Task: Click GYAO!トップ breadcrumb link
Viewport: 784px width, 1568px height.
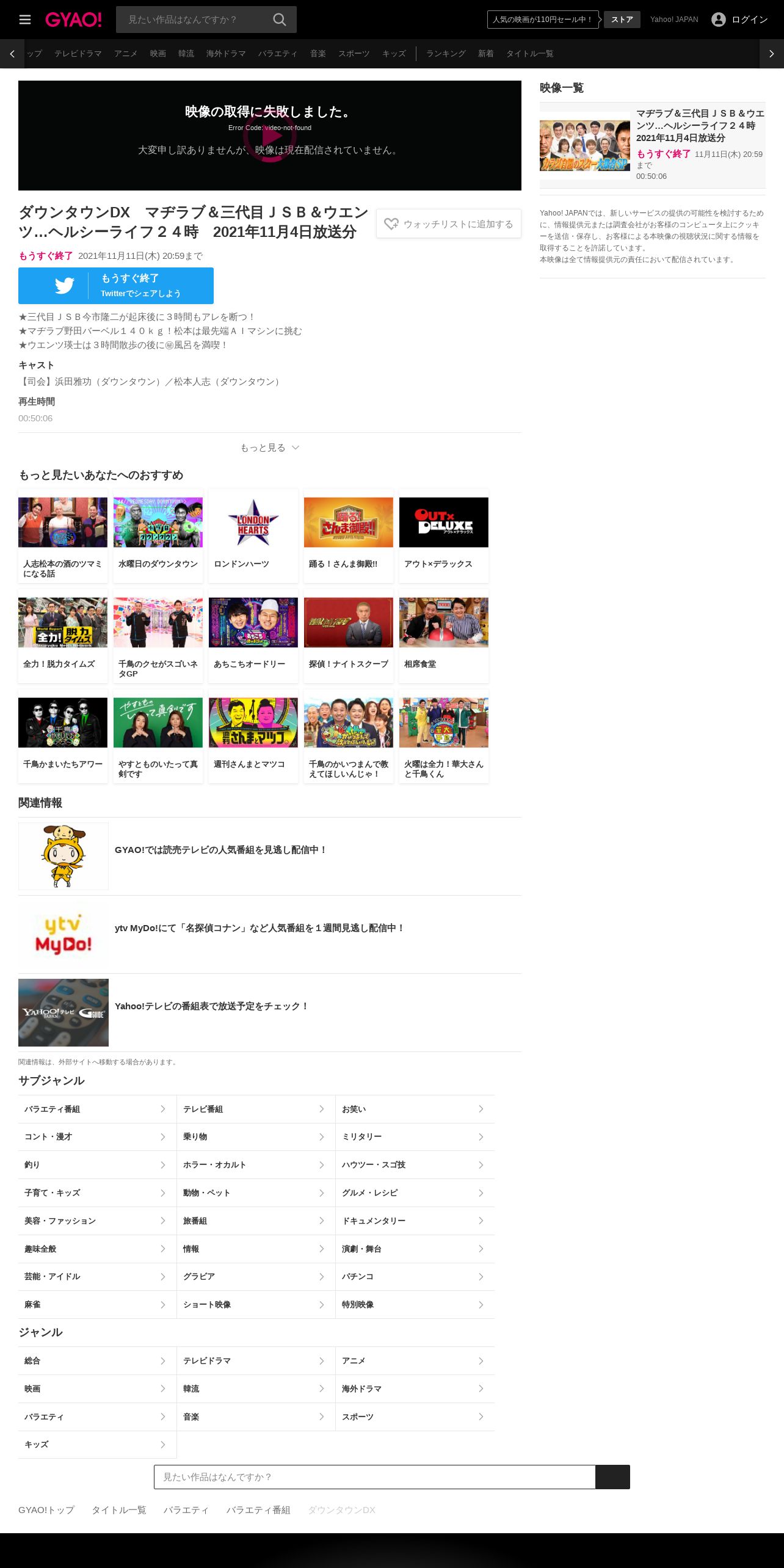Action: coord(46,1510)
